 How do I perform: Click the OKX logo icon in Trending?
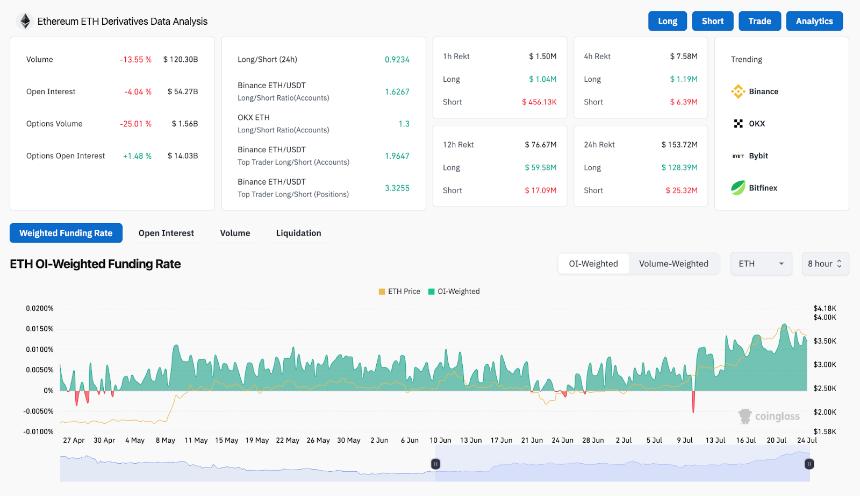[739, 124]
